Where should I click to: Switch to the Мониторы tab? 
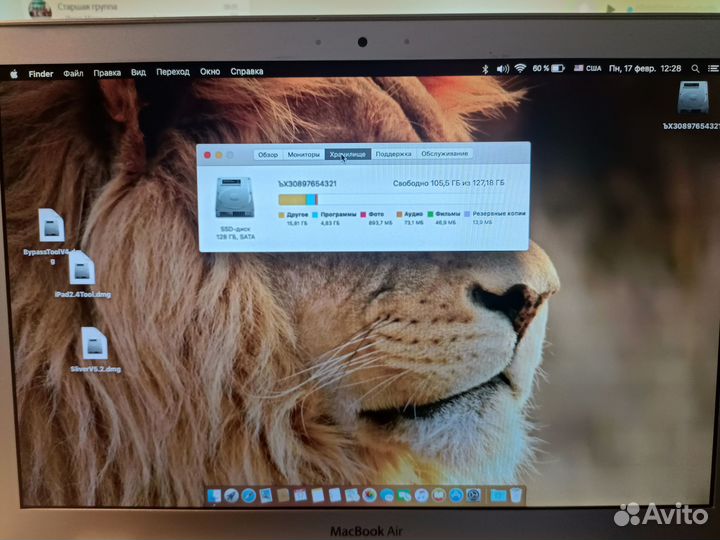[x=304, y=154]
